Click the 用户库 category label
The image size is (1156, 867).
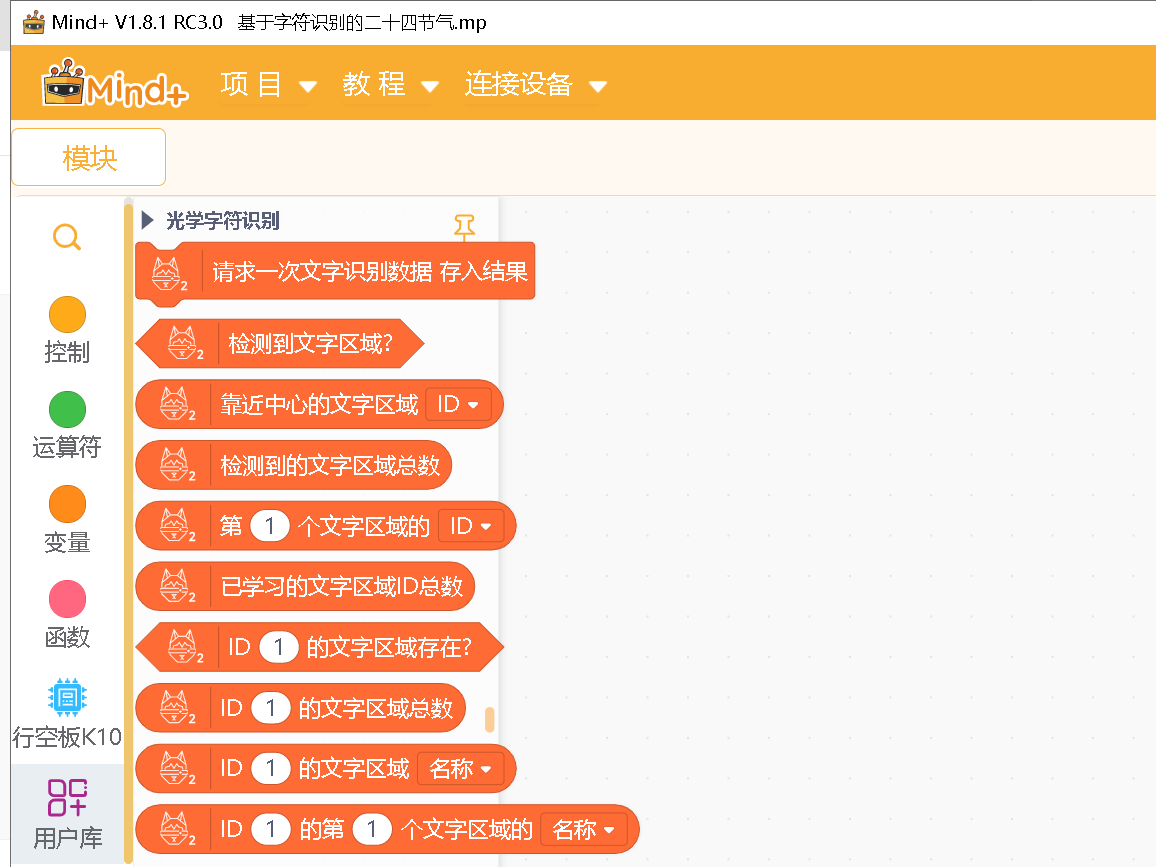pos(67,838)
